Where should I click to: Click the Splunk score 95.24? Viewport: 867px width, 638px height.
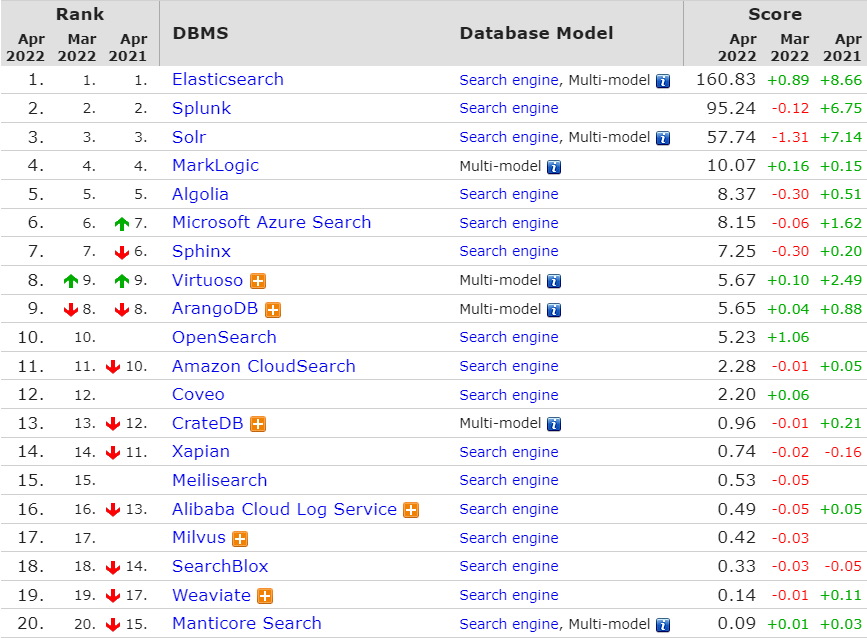[x=731, y=108]
